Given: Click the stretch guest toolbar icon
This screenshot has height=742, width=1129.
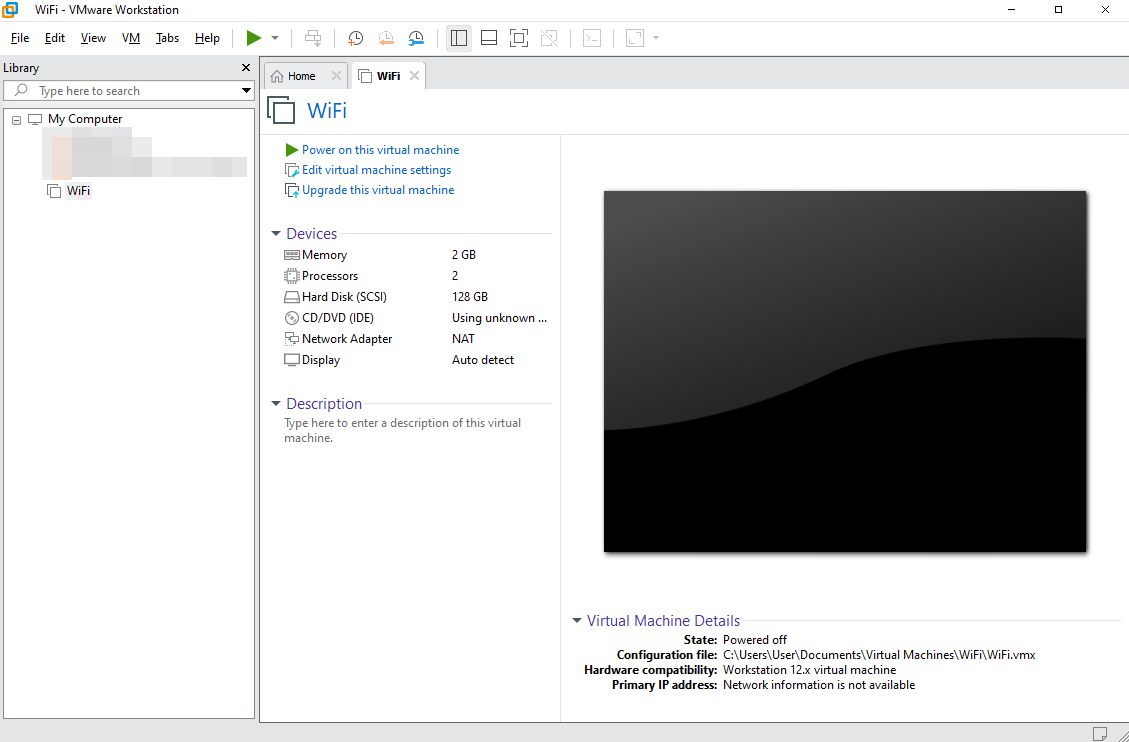Looking at the screenshot, I should [634, 38].
